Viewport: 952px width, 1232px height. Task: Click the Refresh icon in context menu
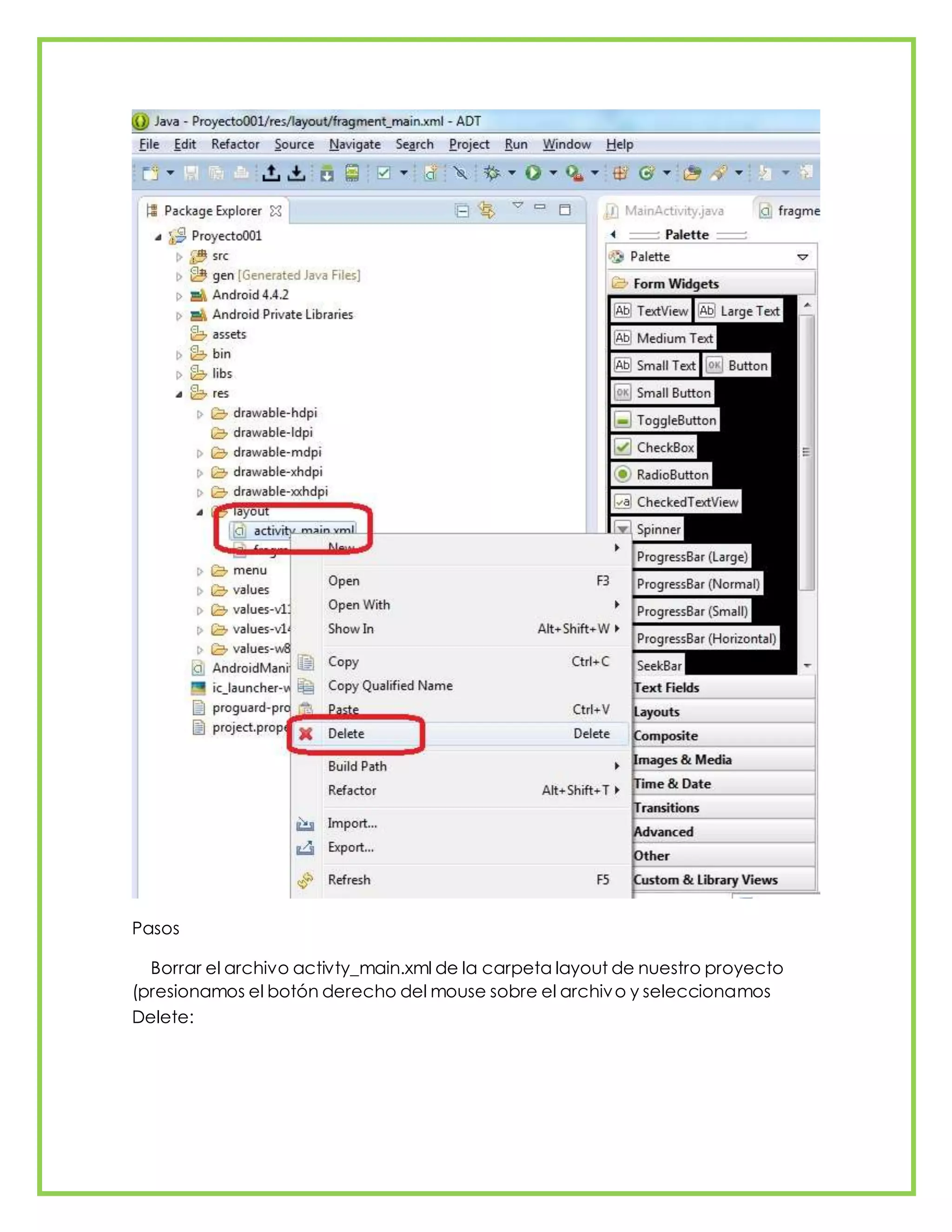point(305,880)
